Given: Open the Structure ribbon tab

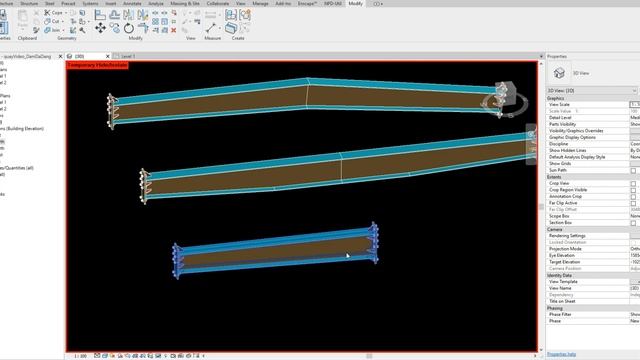Looking at the screenshot, I should [x=29, y=3].
